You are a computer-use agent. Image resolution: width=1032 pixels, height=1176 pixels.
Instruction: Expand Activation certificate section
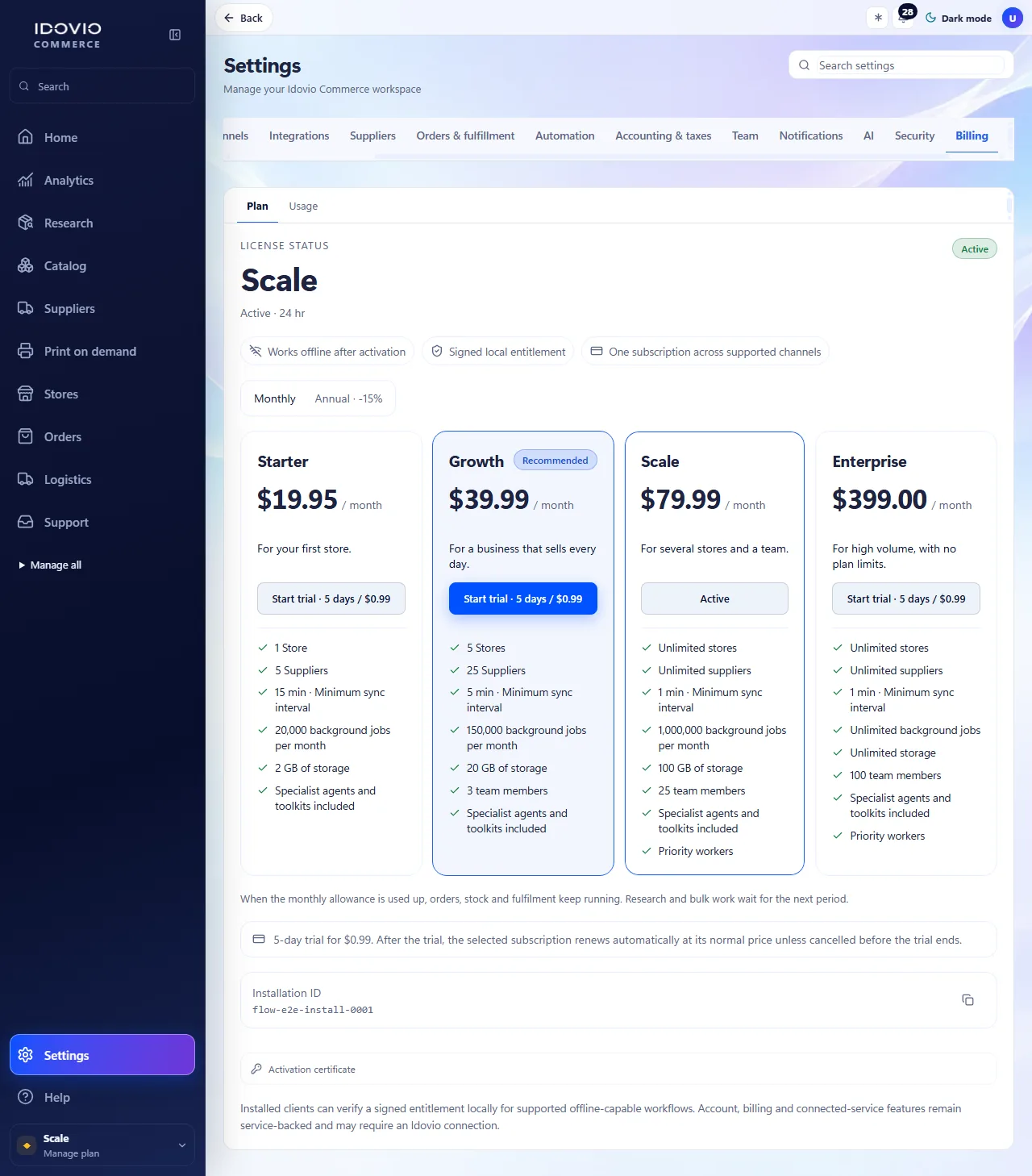(618, 1069)
